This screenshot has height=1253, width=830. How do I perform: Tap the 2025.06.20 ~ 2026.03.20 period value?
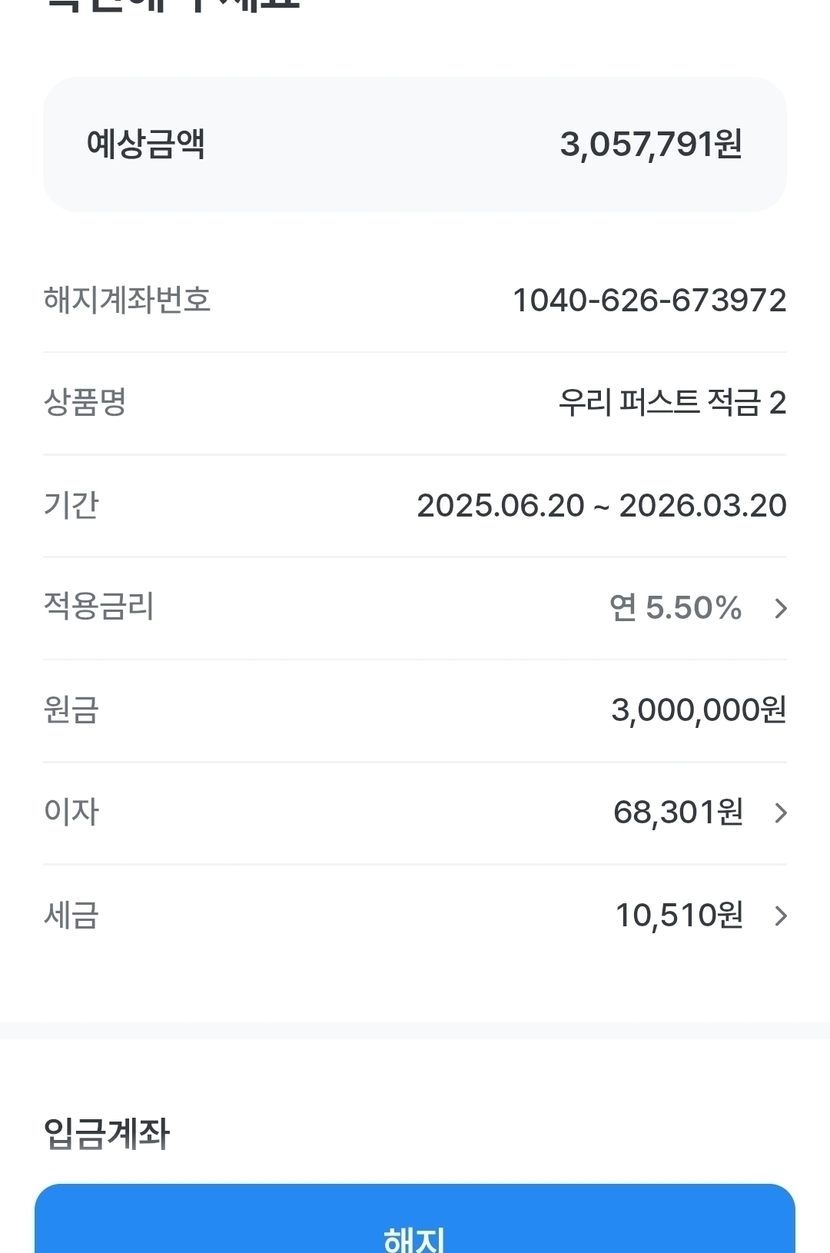click(x=601, y=505)
